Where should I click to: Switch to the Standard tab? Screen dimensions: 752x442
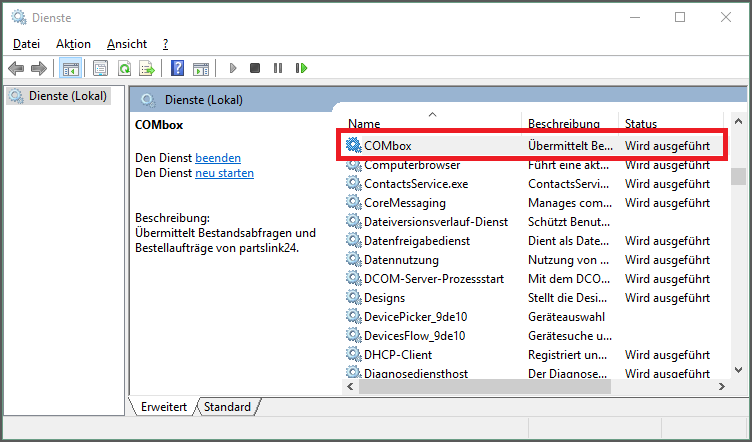(227, 407)
